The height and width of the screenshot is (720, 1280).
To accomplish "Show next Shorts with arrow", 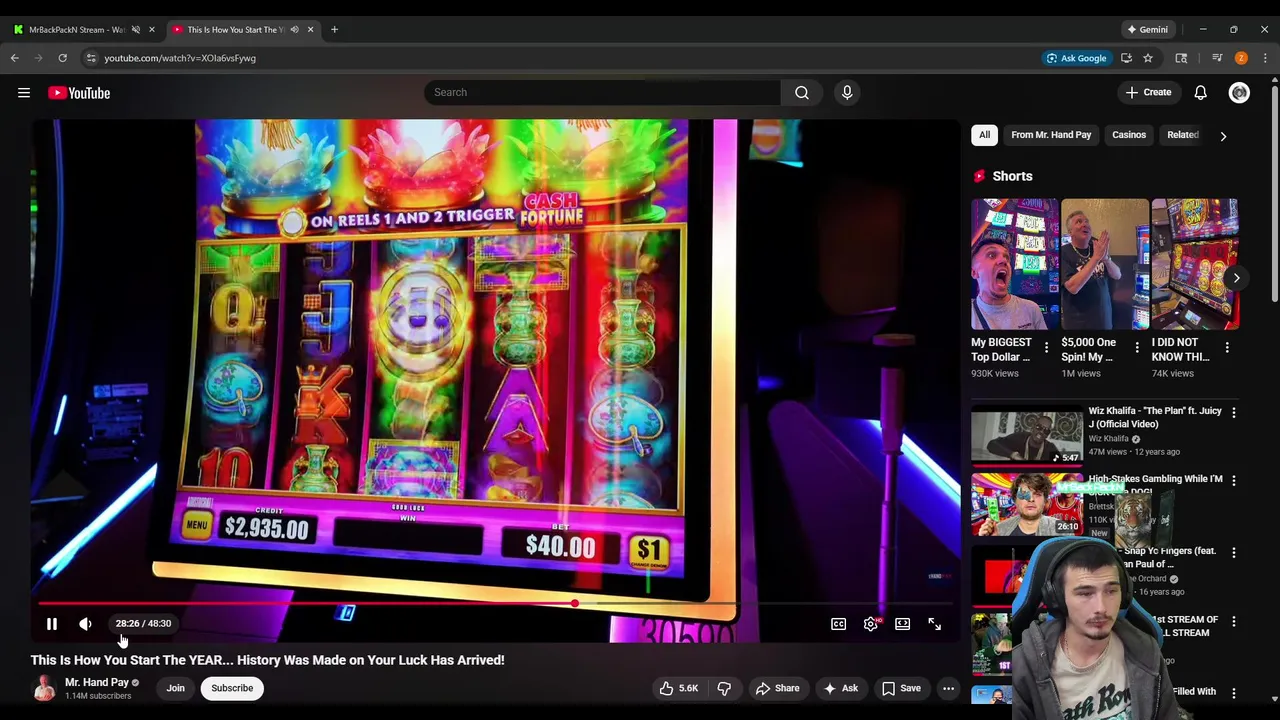I will click(x=1236, y=278).
